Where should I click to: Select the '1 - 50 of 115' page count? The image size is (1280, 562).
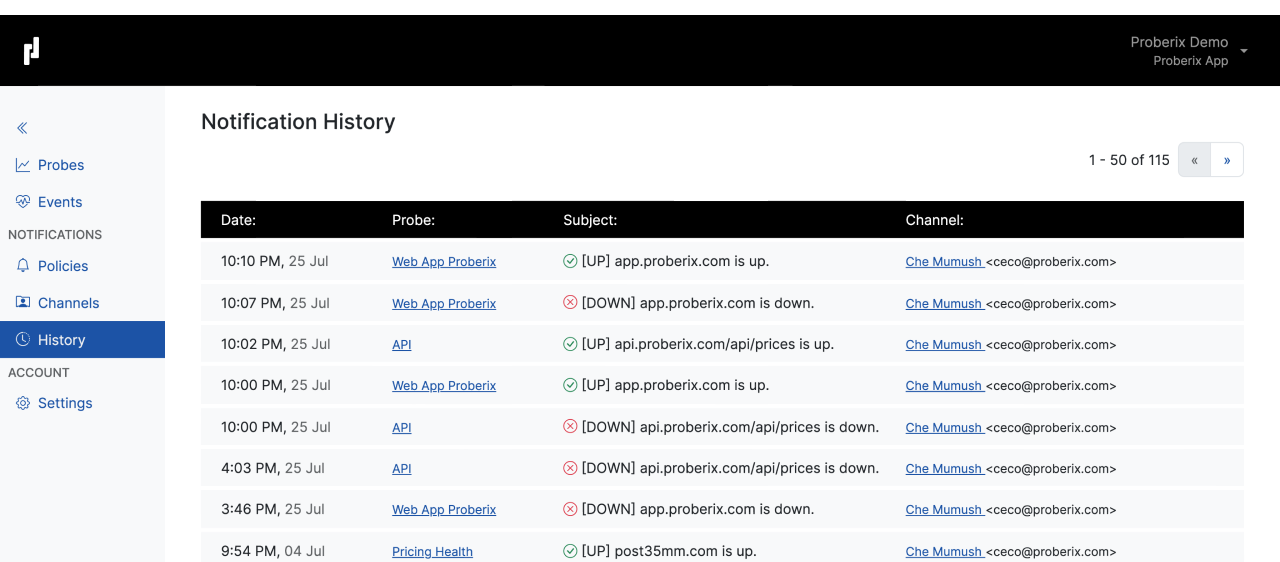(x=1129, y=160)
